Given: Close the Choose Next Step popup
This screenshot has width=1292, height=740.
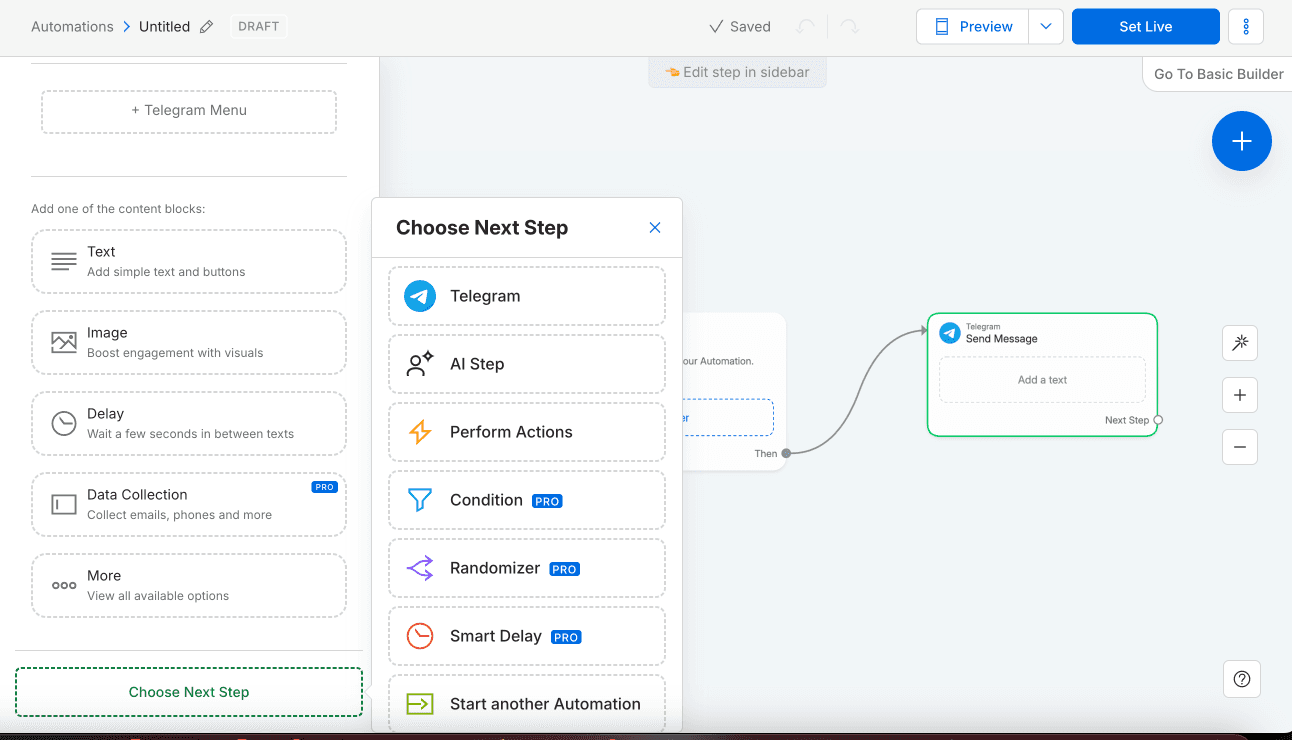Looking at the screenshot, I should tap(655, 228).
